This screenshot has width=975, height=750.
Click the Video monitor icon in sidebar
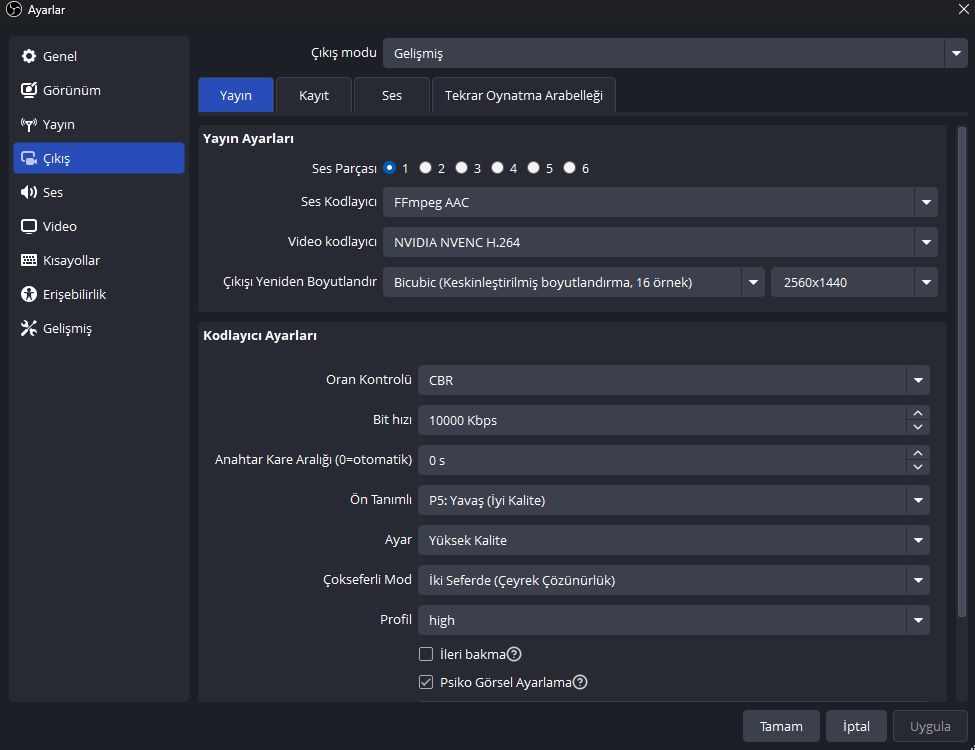[x=29, y=226]
